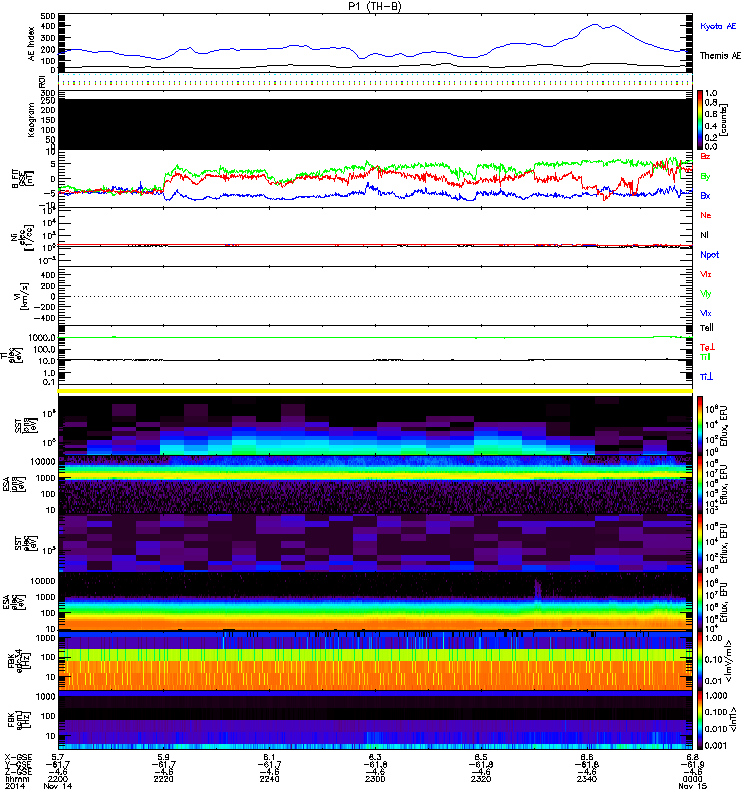Click the green 1000 eV temperature trace
The image size is (750, 800).
click(375, 337)
